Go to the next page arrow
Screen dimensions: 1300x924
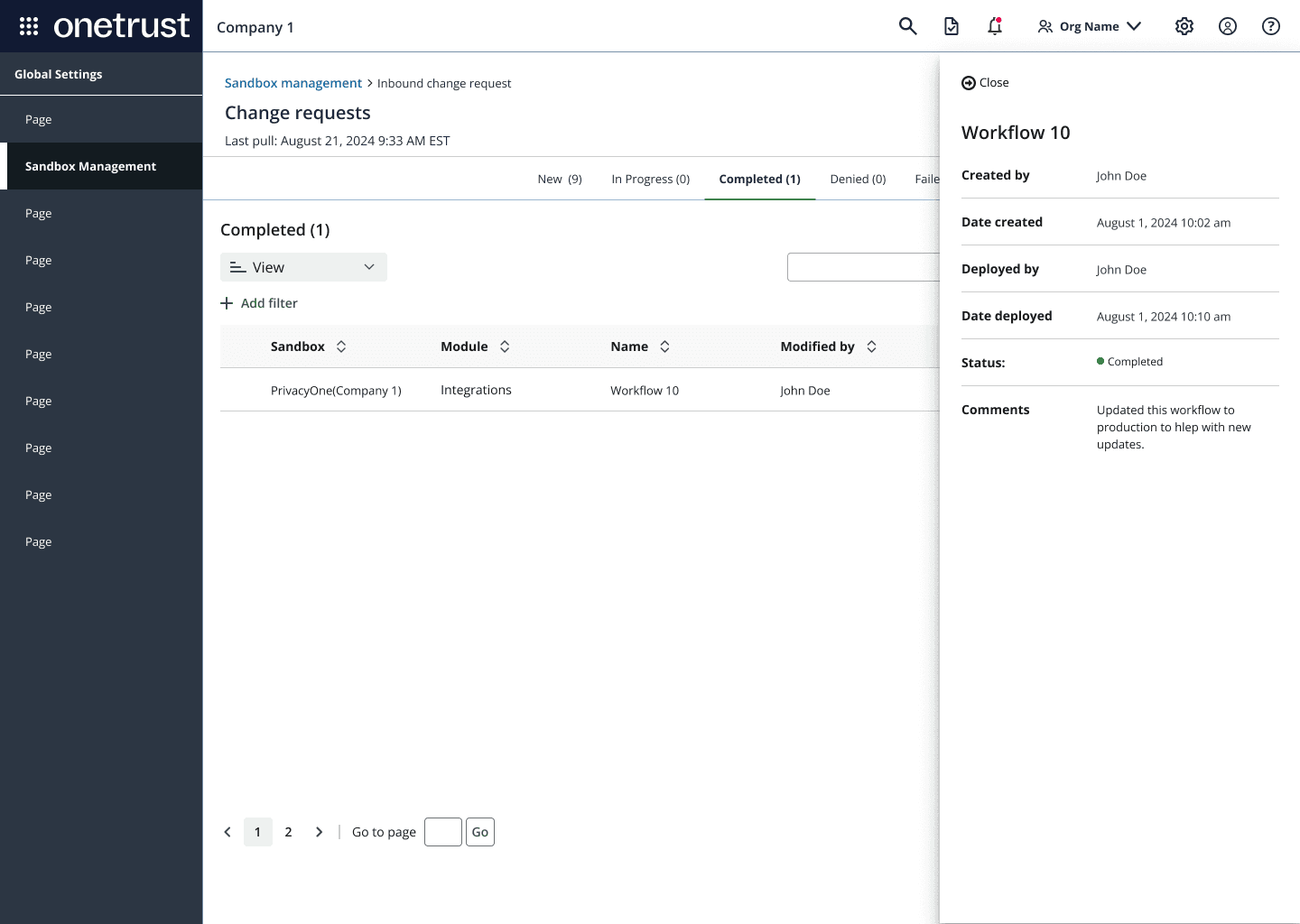tap(319, 832)
